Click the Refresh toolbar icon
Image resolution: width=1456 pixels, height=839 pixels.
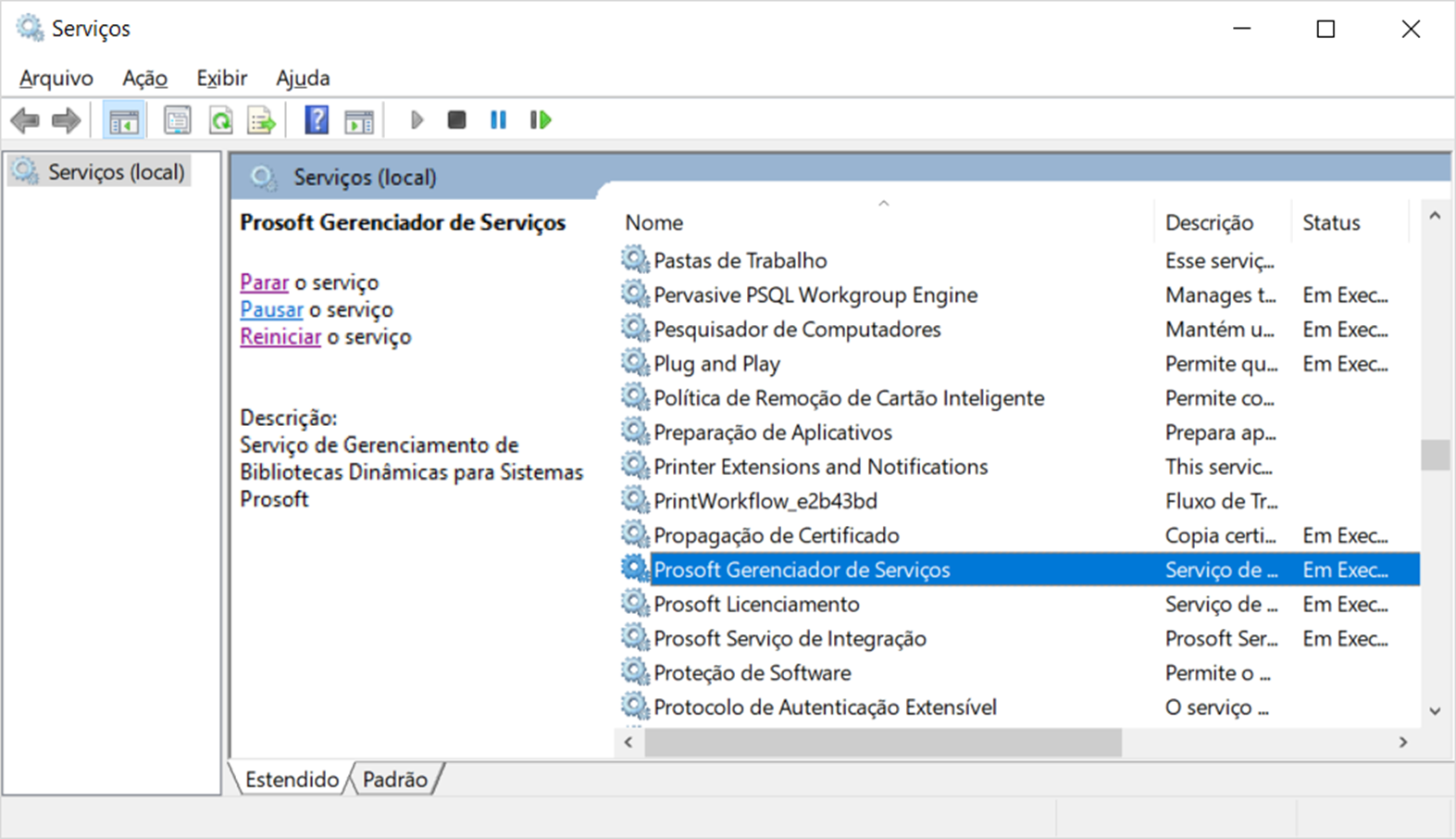tap(220, 120)
